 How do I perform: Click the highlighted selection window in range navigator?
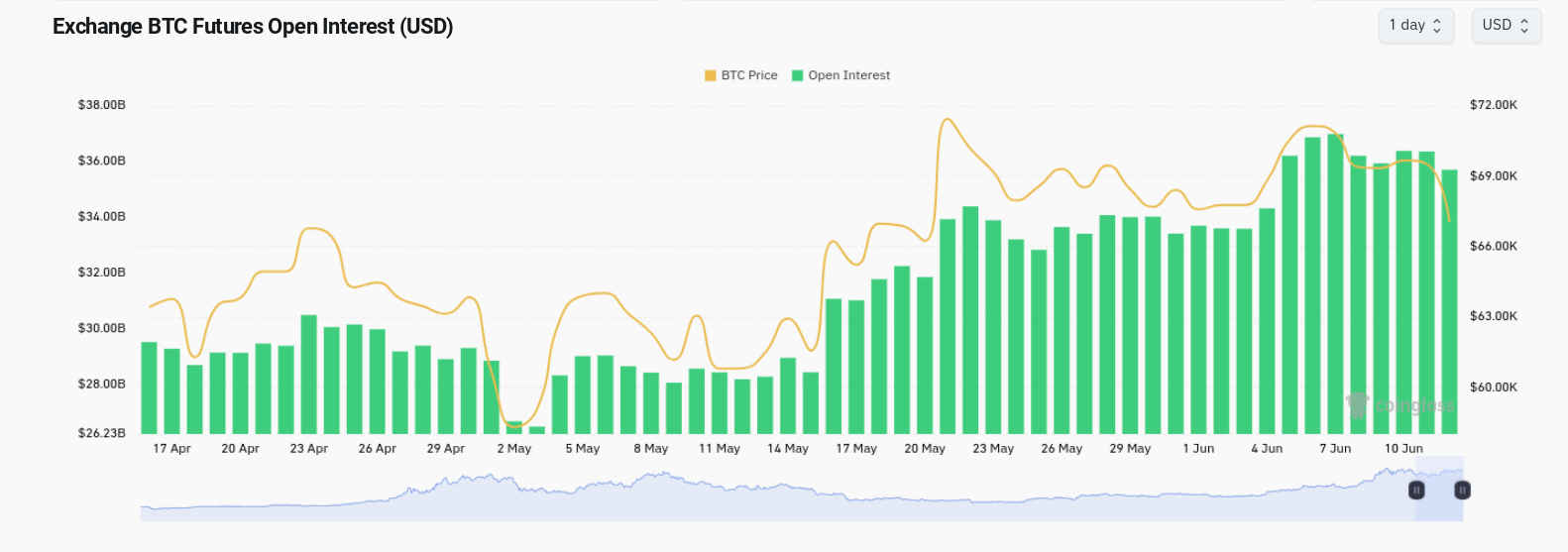pos(1439,490)
